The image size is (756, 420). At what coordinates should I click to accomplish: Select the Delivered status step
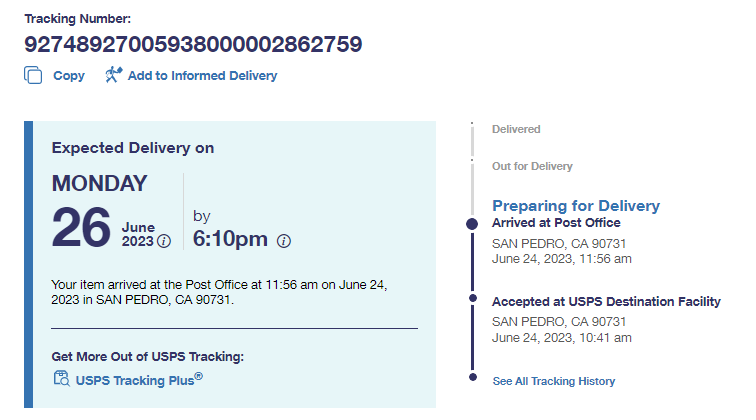click(516, 129)
